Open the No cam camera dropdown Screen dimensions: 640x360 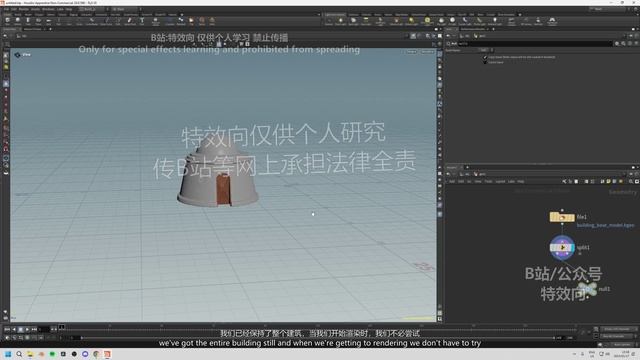(427, 51)
